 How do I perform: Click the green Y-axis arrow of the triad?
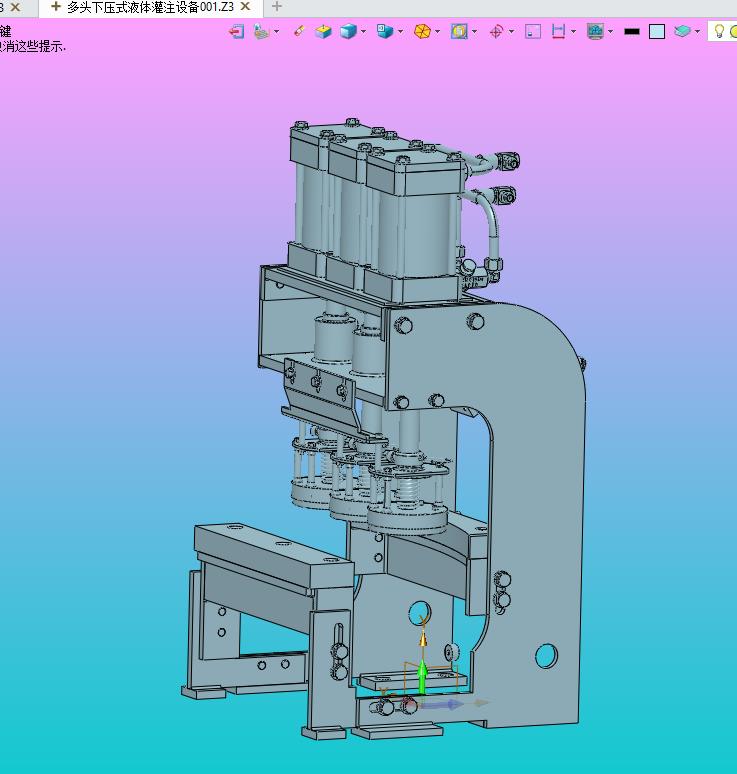point(422,677)
